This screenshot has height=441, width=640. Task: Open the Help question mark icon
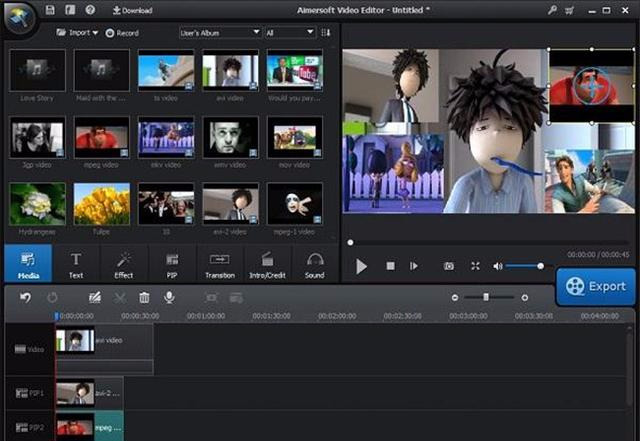90,10
